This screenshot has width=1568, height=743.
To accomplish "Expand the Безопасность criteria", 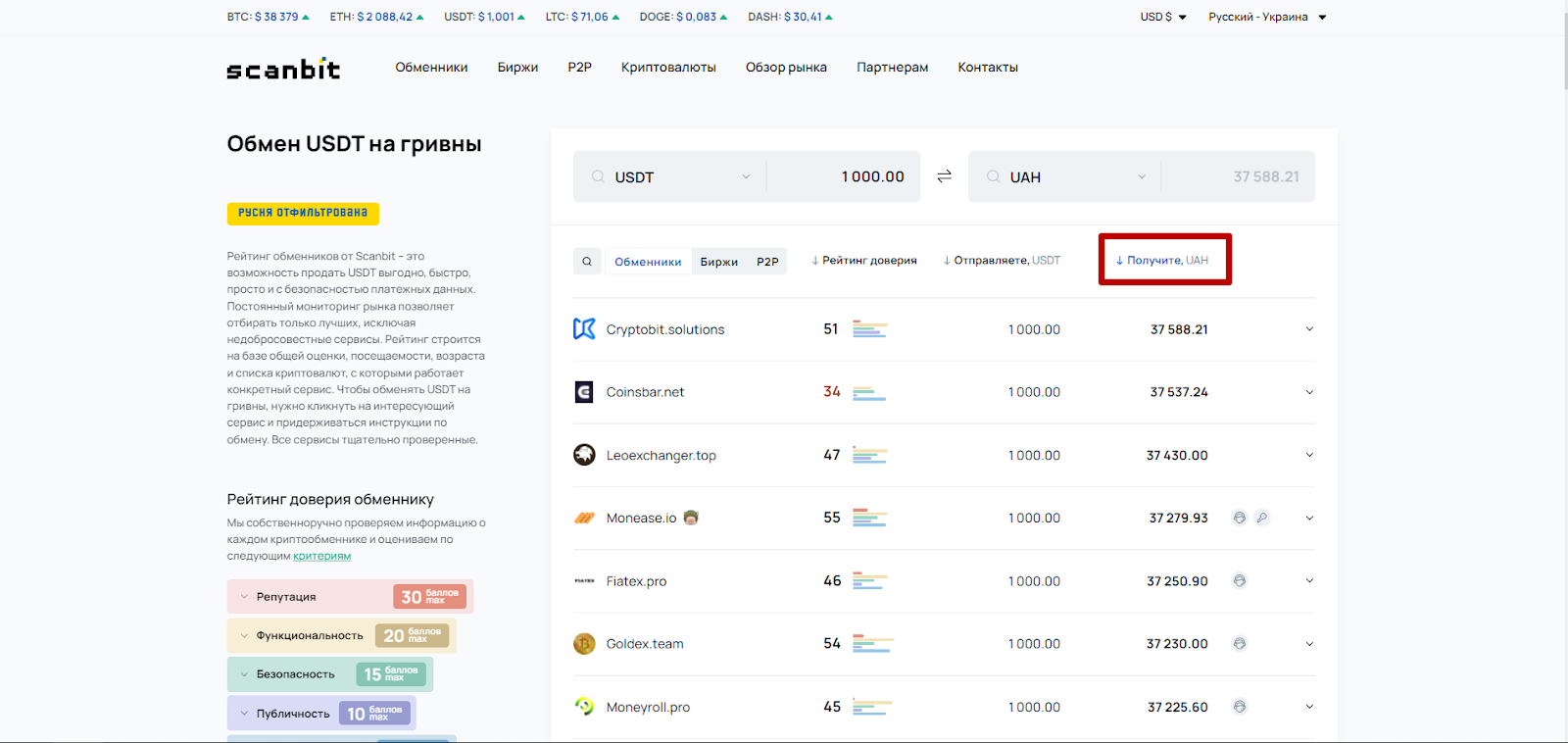I will (x=330, y=674).
